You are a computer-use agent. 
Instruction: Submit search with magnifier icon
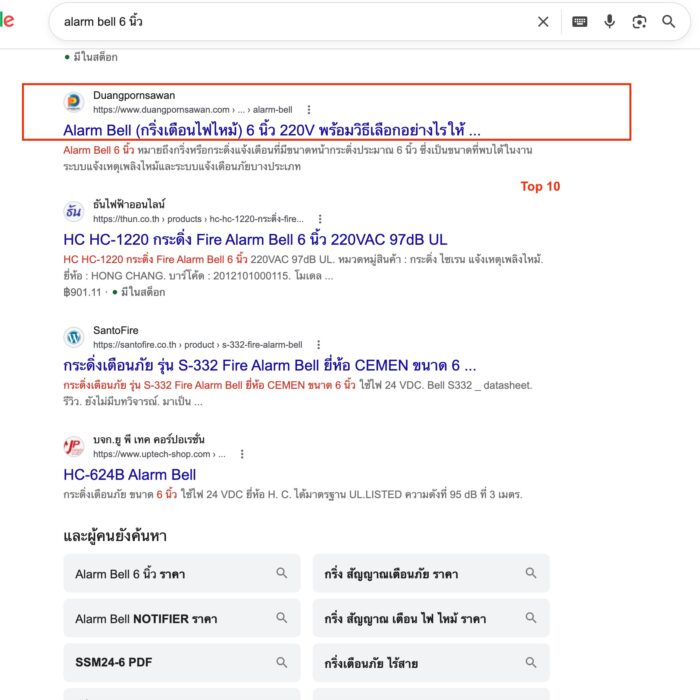(x=668, y=21)
